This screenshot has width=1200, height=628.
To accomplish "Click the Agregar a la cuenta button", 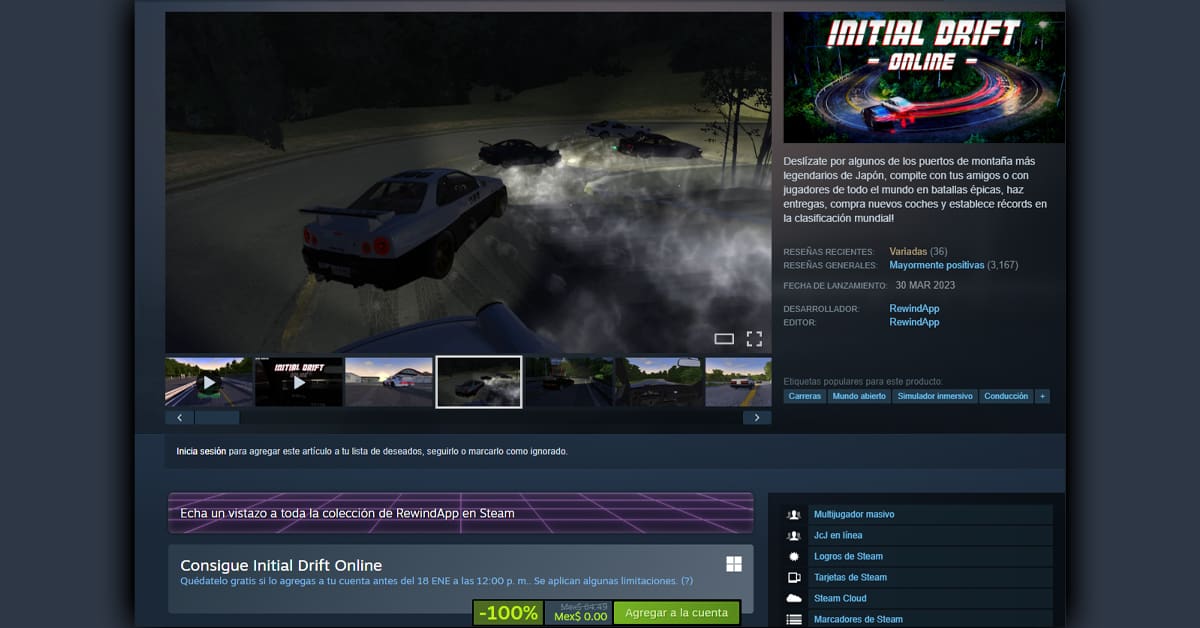I will point(676,613).
